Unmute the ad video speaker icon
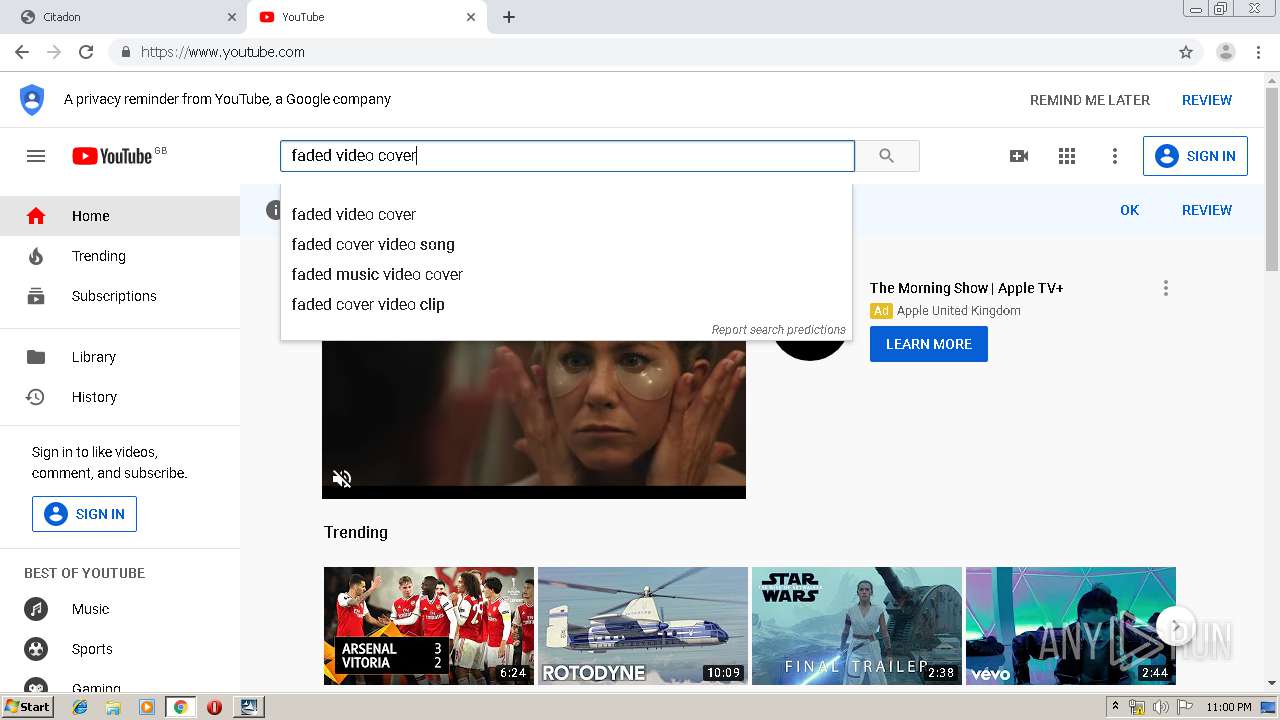The image size is (1280, 720). click(342, 479)
